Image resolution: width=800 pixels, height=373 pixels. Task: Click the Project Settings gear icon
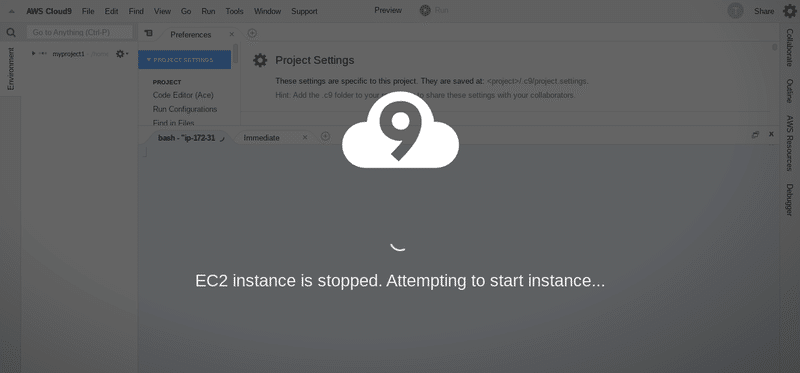point(260,60)
